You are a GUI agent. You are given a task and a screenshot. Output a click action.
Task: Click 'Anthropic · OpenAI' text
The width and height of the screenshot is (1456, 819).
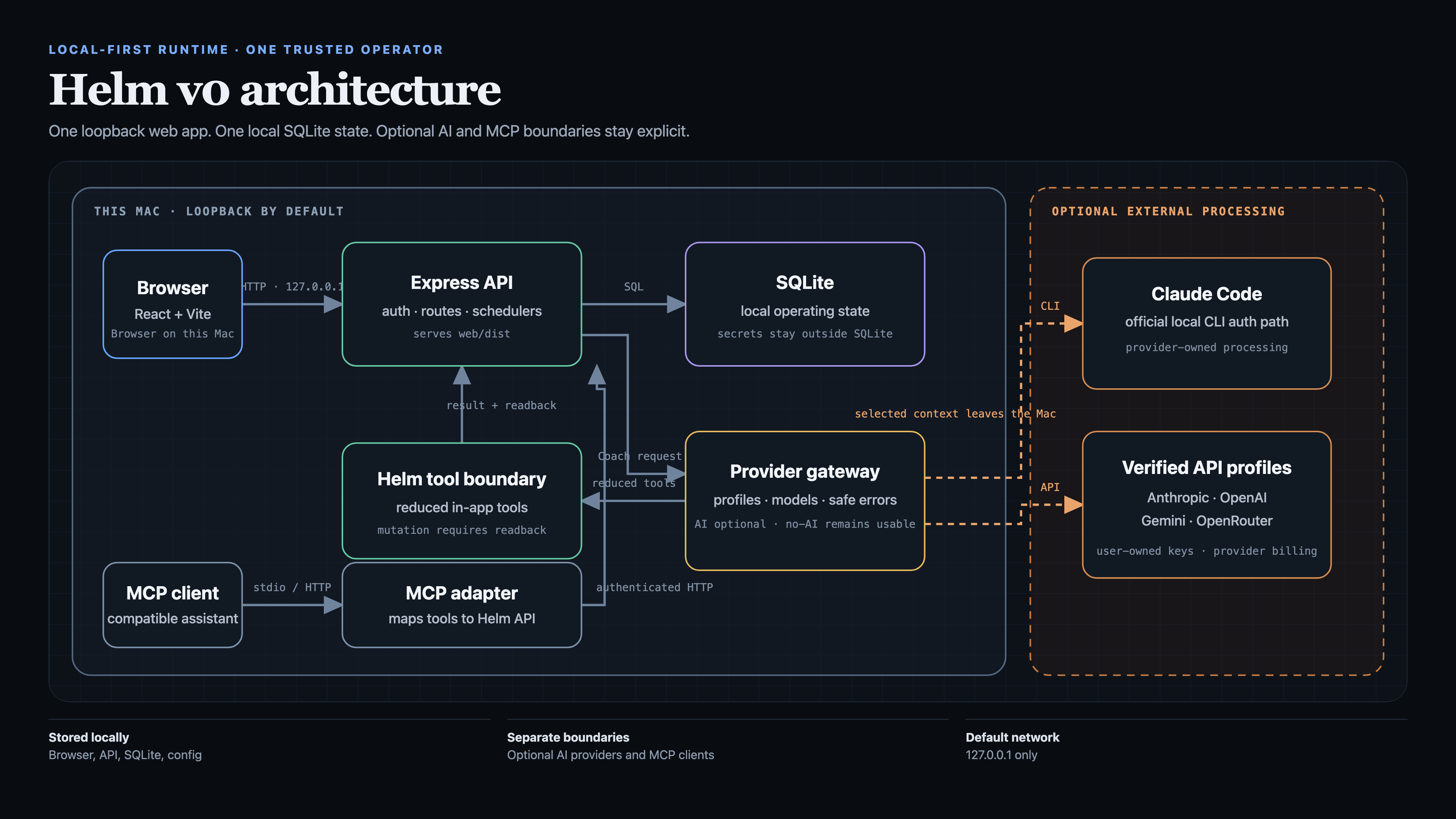tap(1207, 497)
